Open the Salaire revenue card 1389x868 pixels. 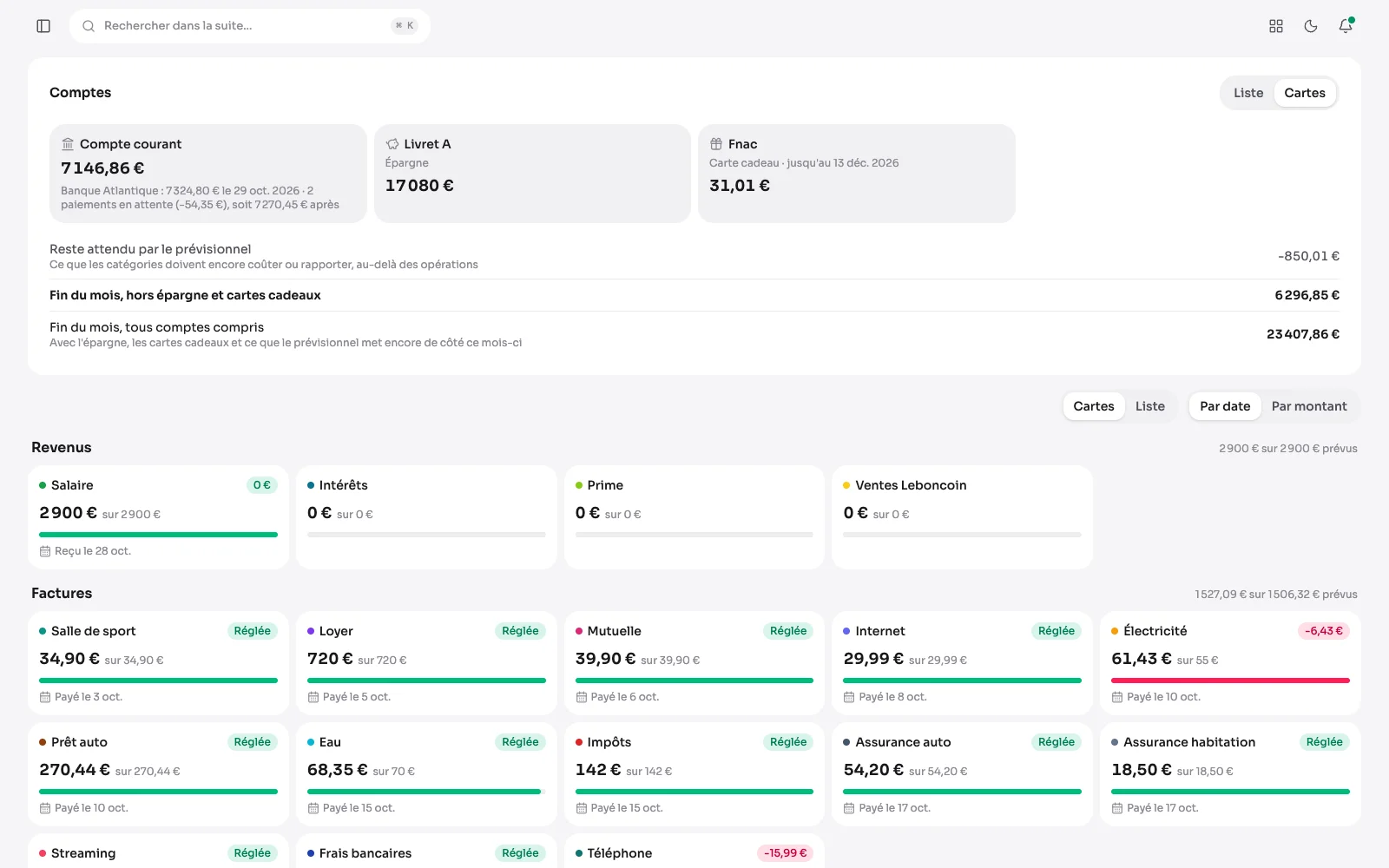[158, 517]
